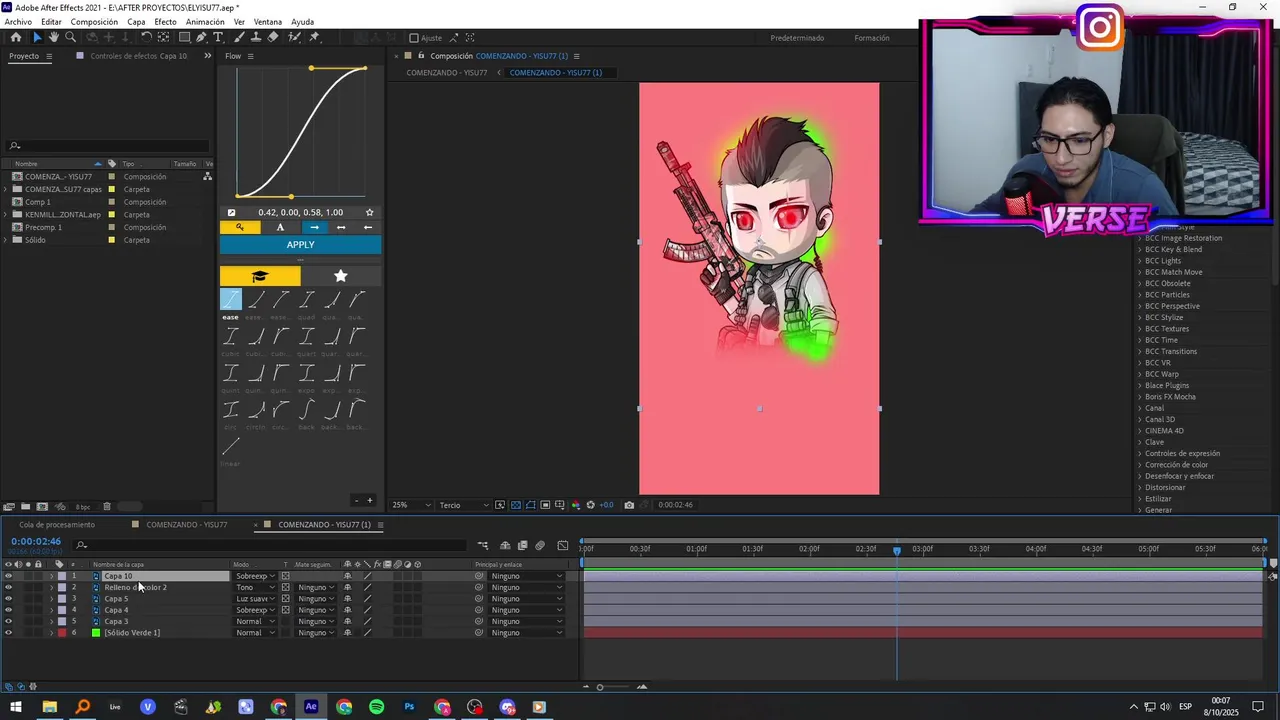Toggle the Ajuste snapping checkbox

(414, 38)
